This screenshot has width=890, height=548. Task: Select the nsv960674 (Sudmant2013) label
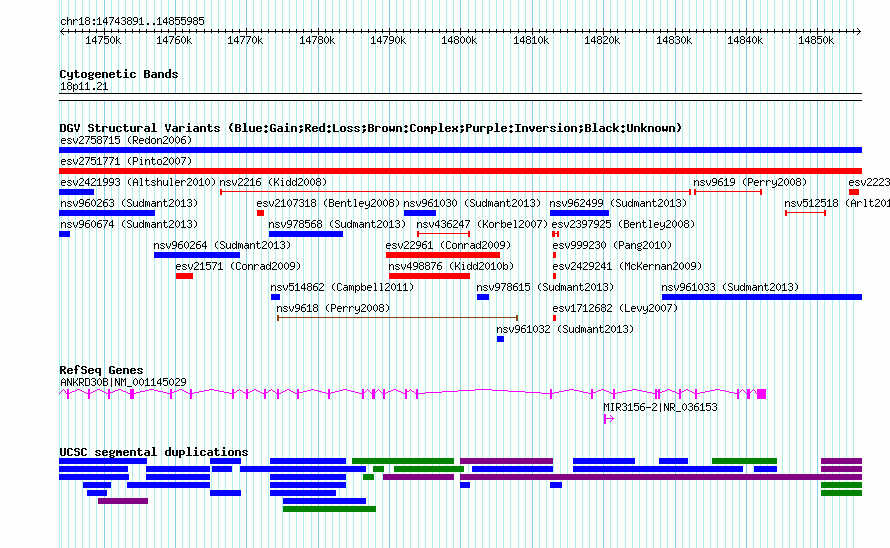tap(129, 224)
